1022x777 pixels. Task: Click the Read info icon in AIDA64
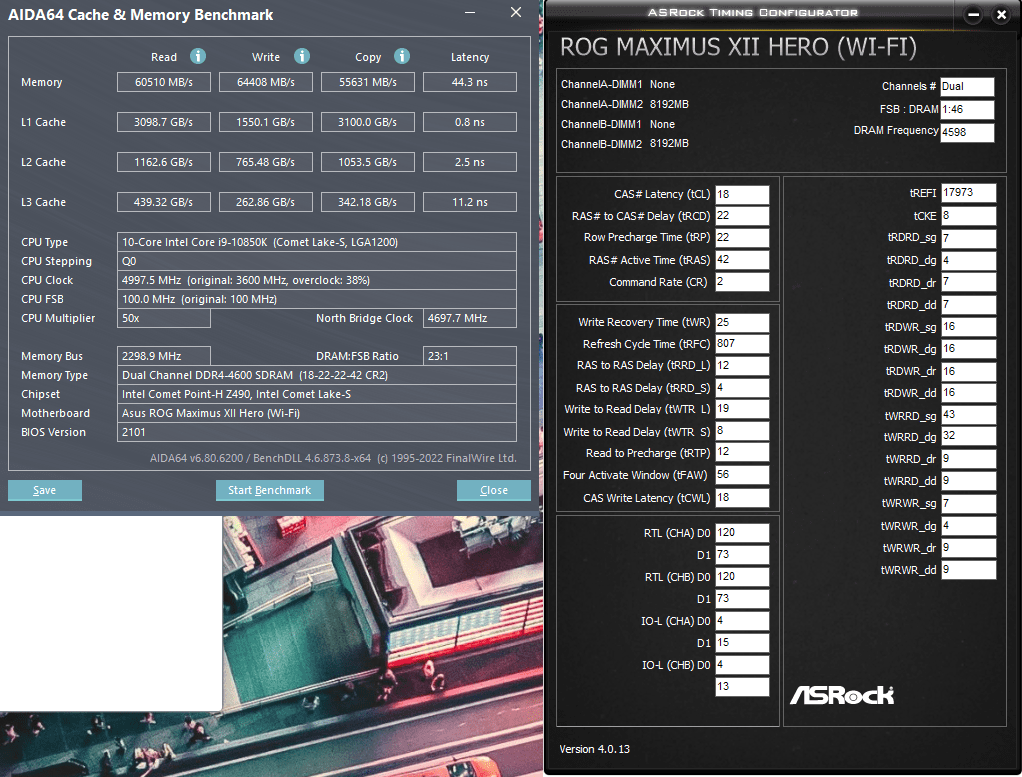click(198, 56)
